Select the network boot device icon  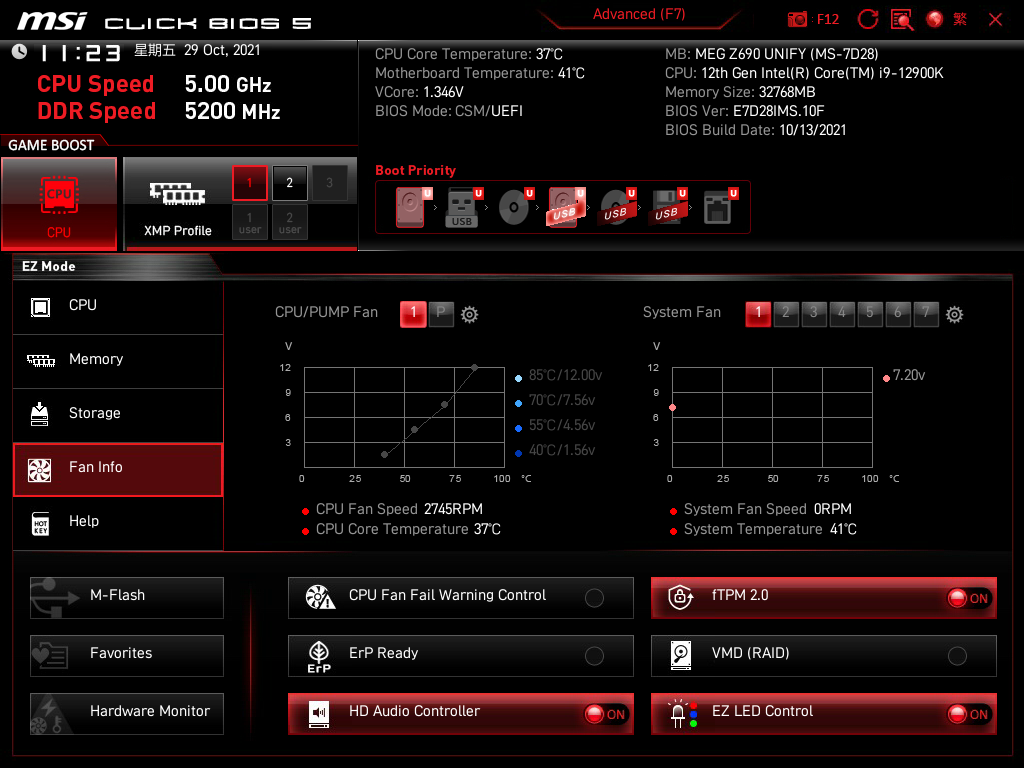point(719,207)
